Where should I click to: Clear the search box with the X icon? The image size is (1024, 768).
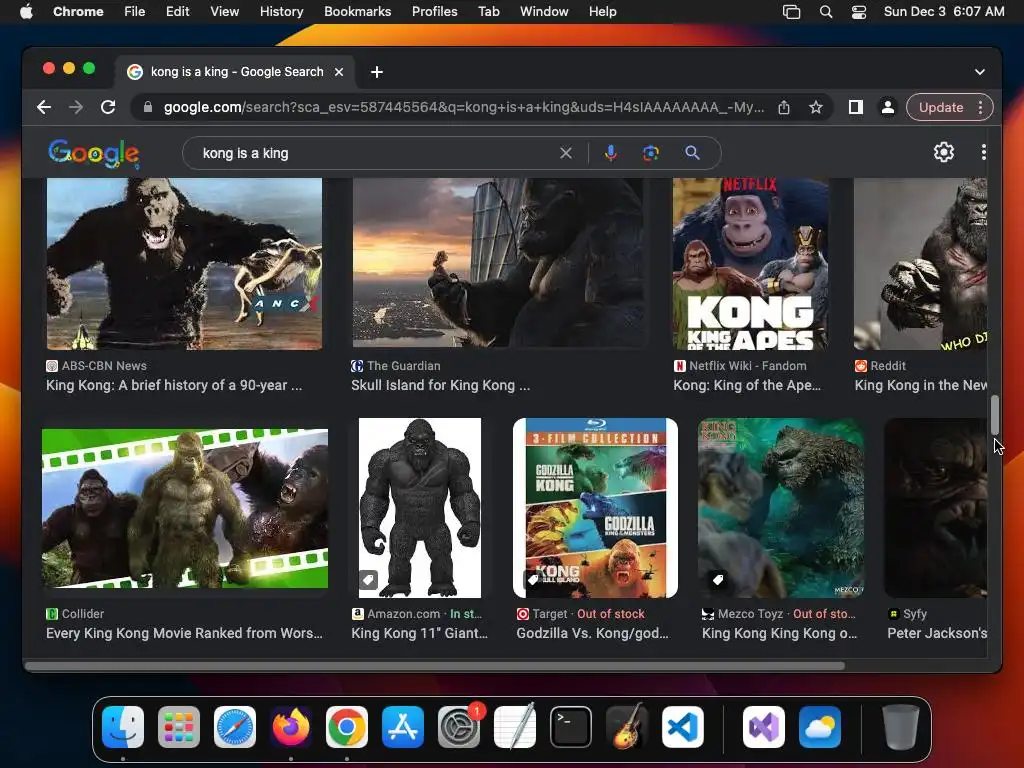566,153
